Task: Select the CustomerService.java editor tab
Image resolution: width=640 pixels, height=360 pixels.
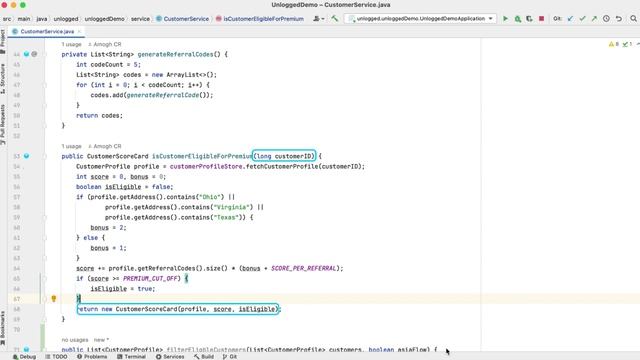Action: click(47, 31)
